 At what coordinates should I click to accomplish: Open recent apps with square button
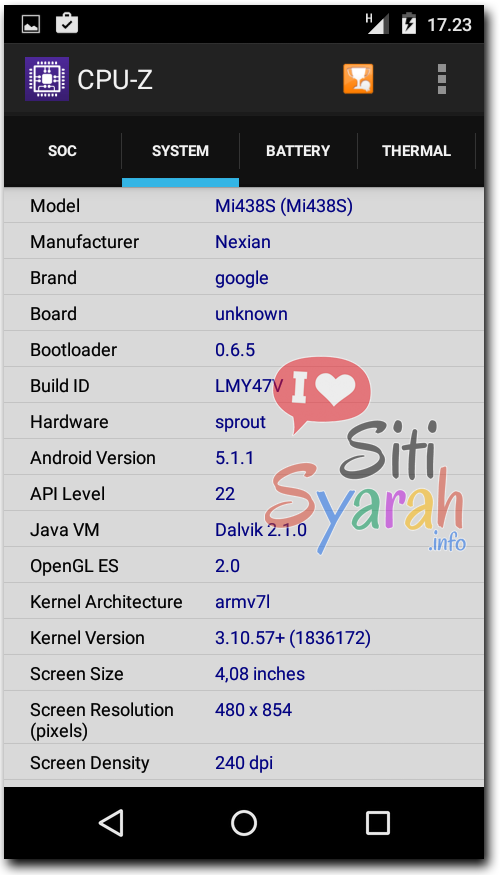point(378,823)
